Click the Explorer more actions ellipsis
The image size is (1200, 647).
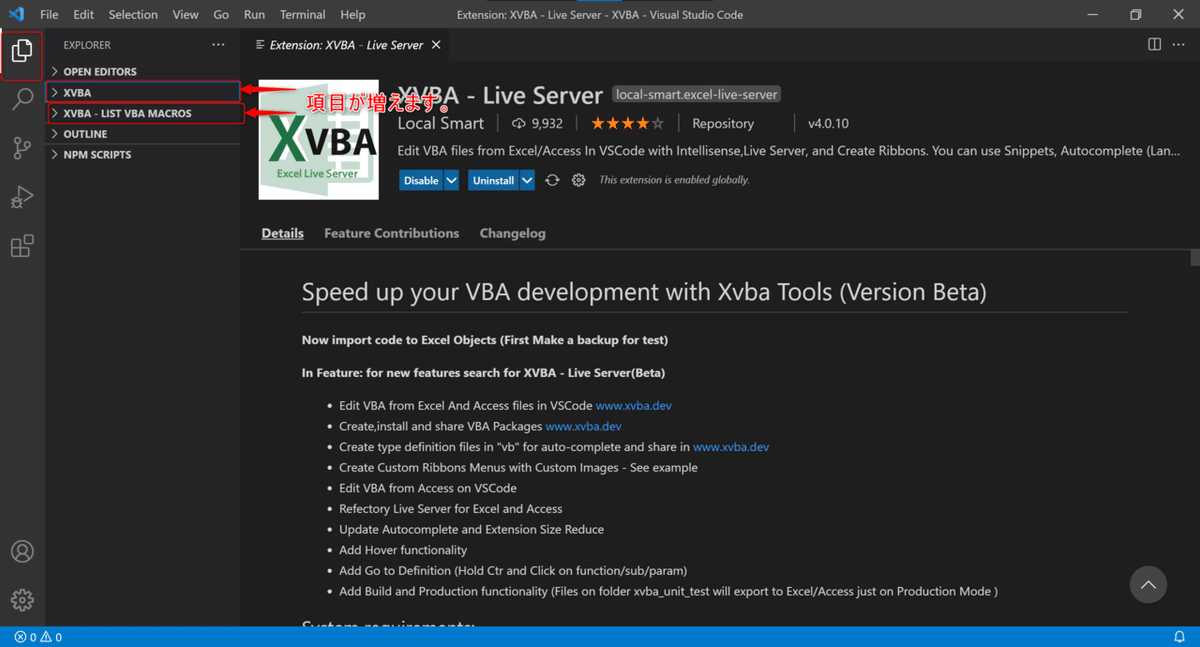[218, 45]
